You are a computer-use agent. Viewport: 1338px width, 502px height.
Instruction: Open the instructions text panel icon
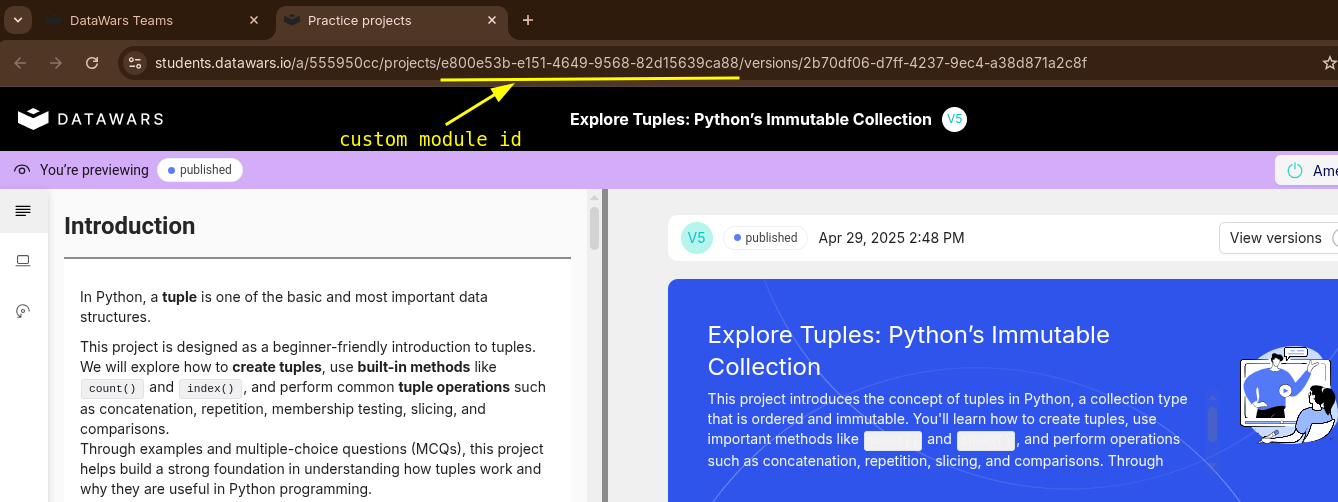(23, 210)
